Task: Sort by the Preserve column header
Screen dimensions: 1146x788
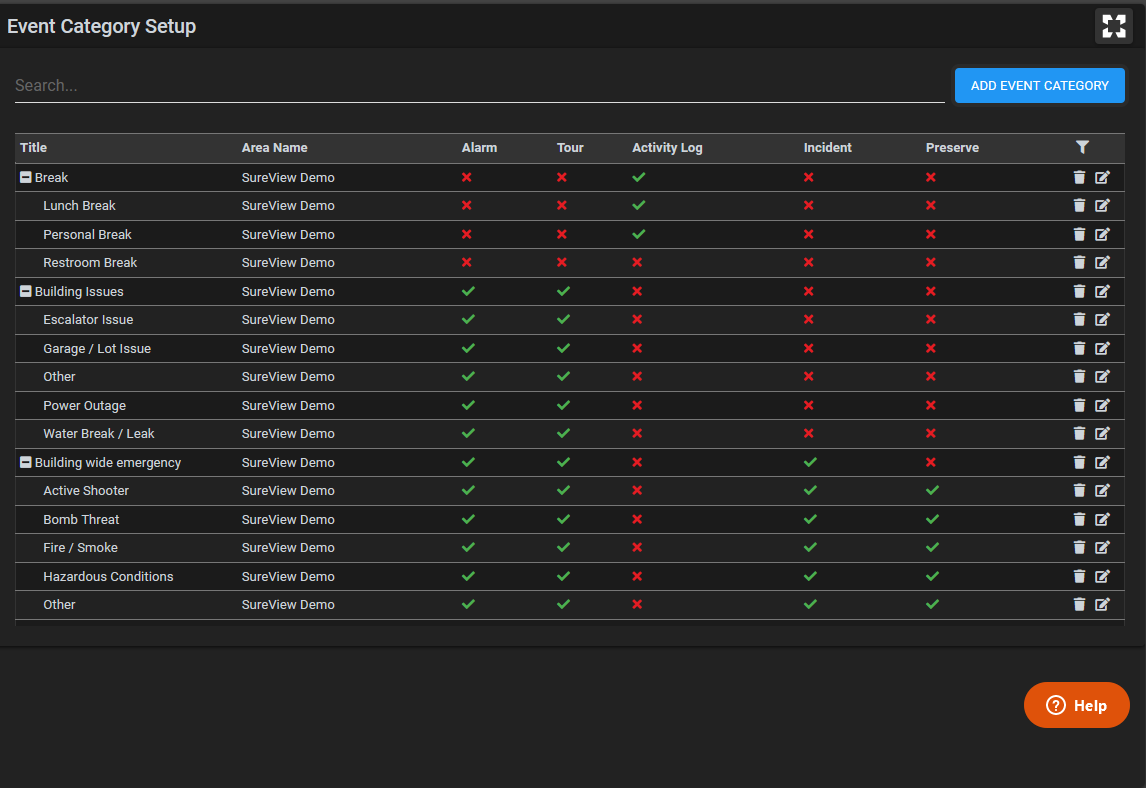Action: [x=952, y=148]
